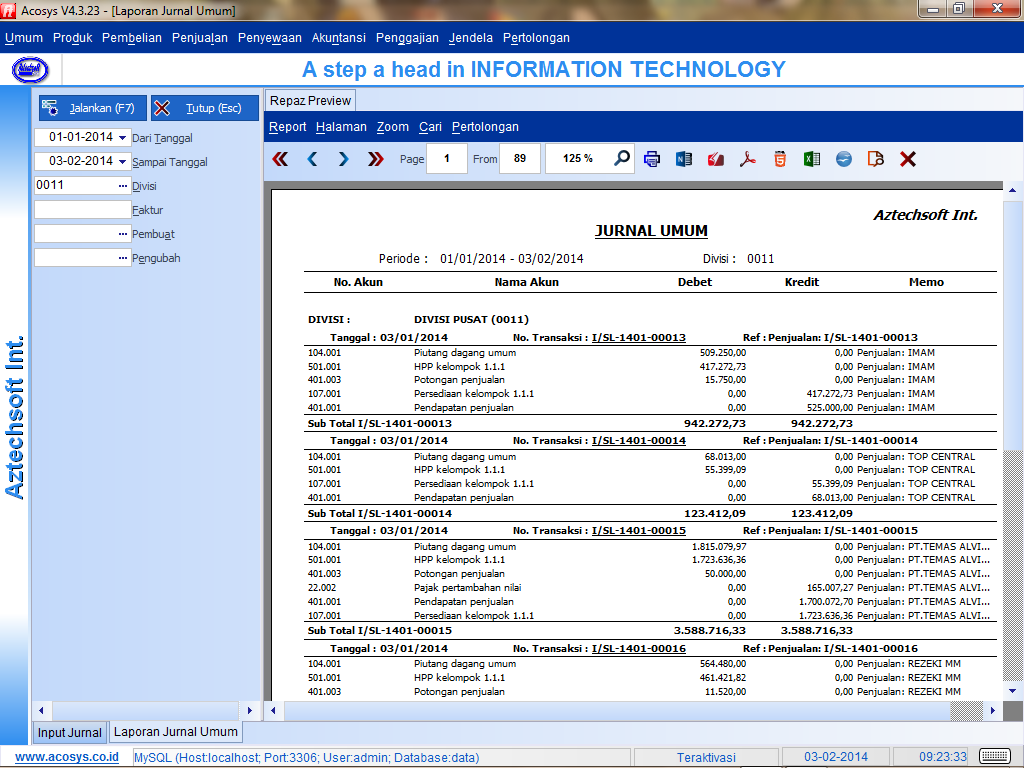Click the Acosys app icon in title bar
The image size is (1024, 768).
[8, 10]
